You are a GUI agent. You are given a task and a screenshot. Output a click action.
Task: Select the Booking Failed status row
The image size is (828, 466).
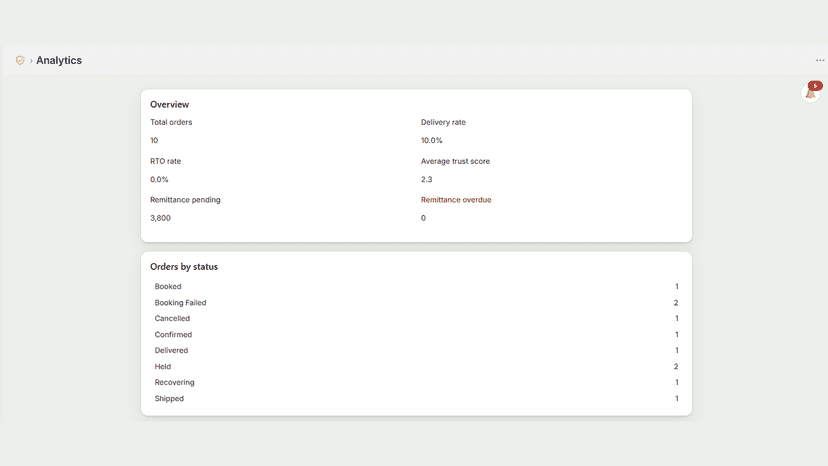pyautogui.click(x=416, y=303)
